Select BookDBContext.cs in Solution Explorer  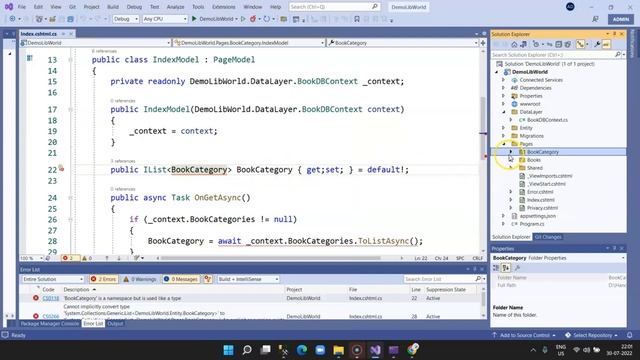click(547, 120)
